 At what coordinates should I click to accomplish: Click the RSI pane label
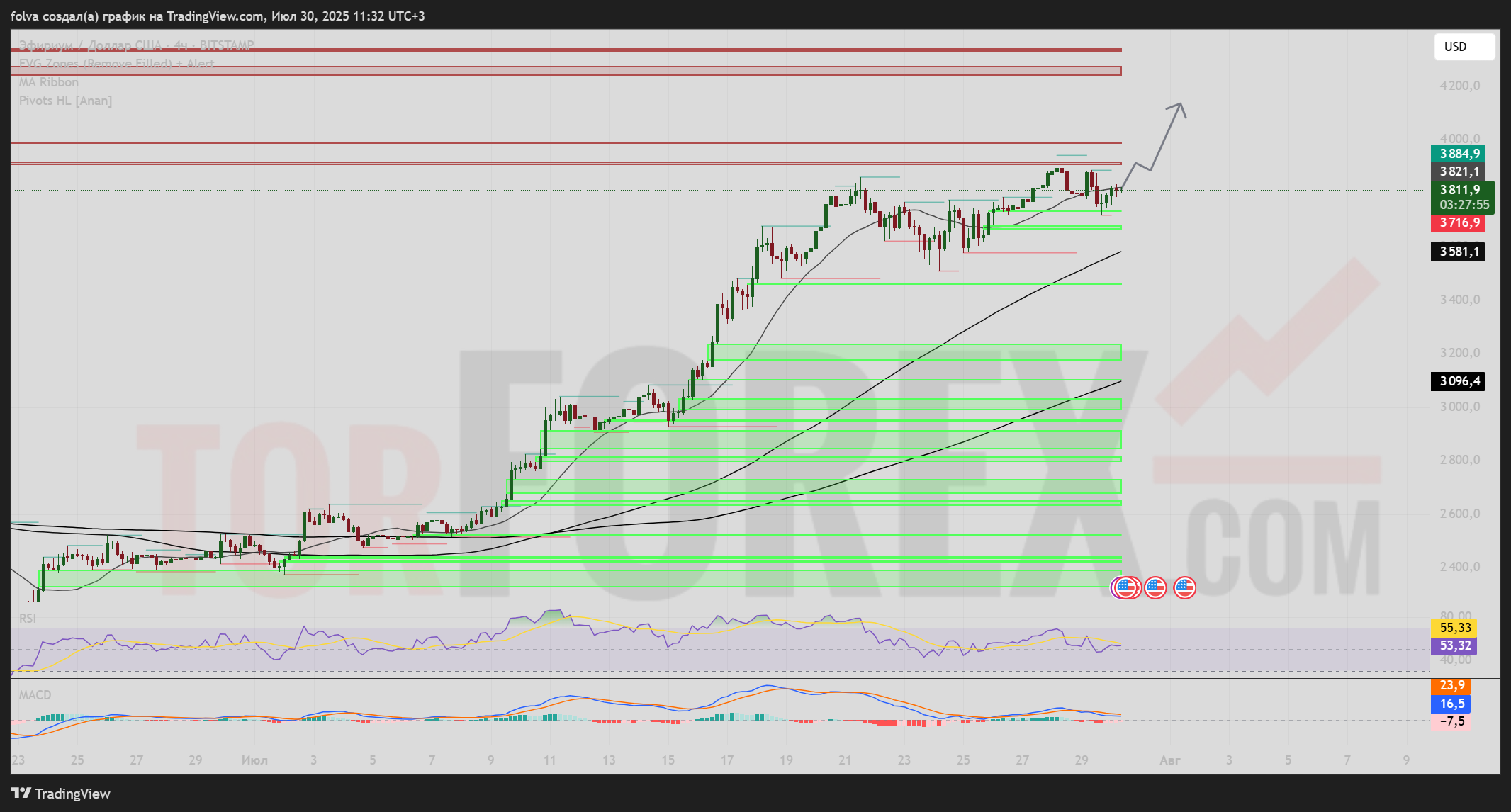(x=27, y=619)
